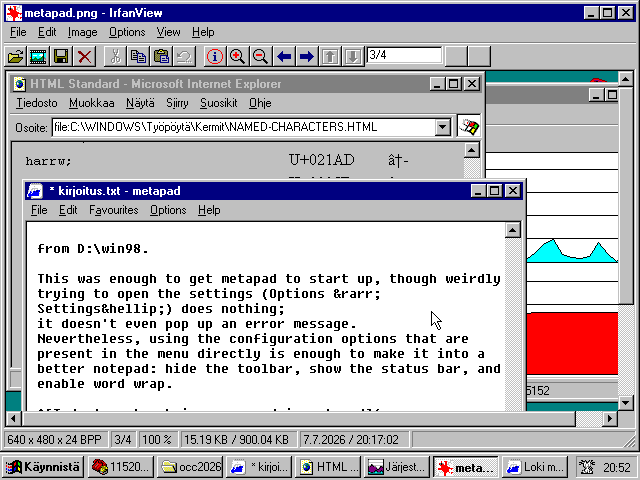This screenshot has width=640, height=480.
Task: Click the IrfanView horizontal scrollbar thumb
Action: point(298,418)
